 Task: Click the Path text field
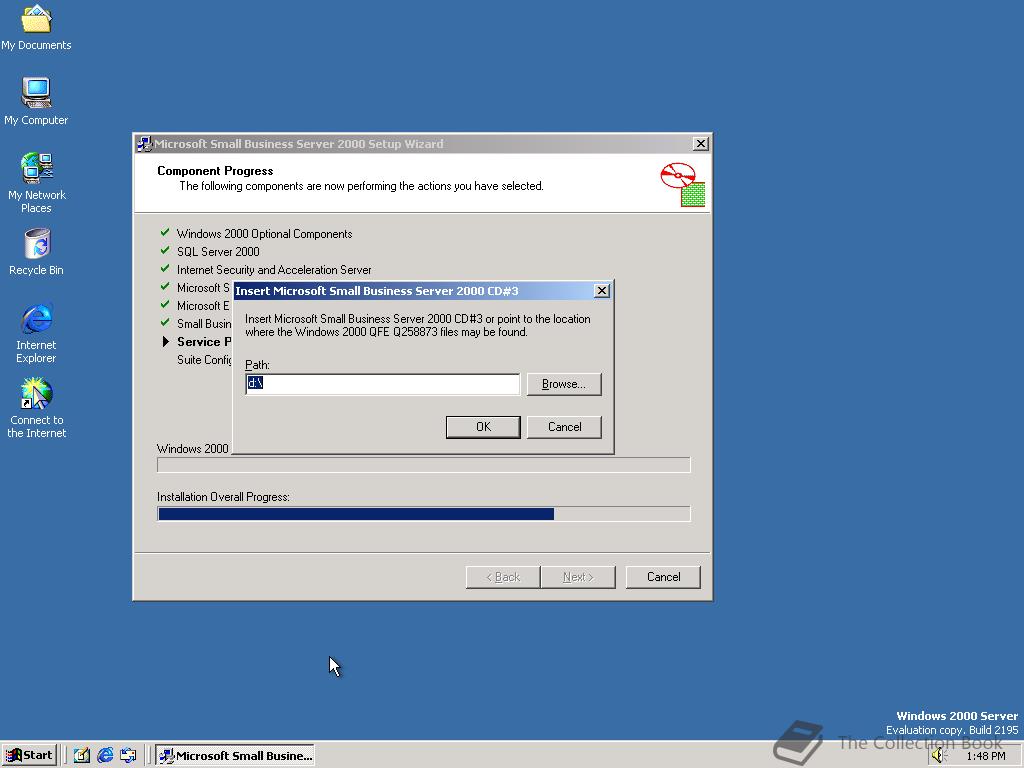click(383, 384)
